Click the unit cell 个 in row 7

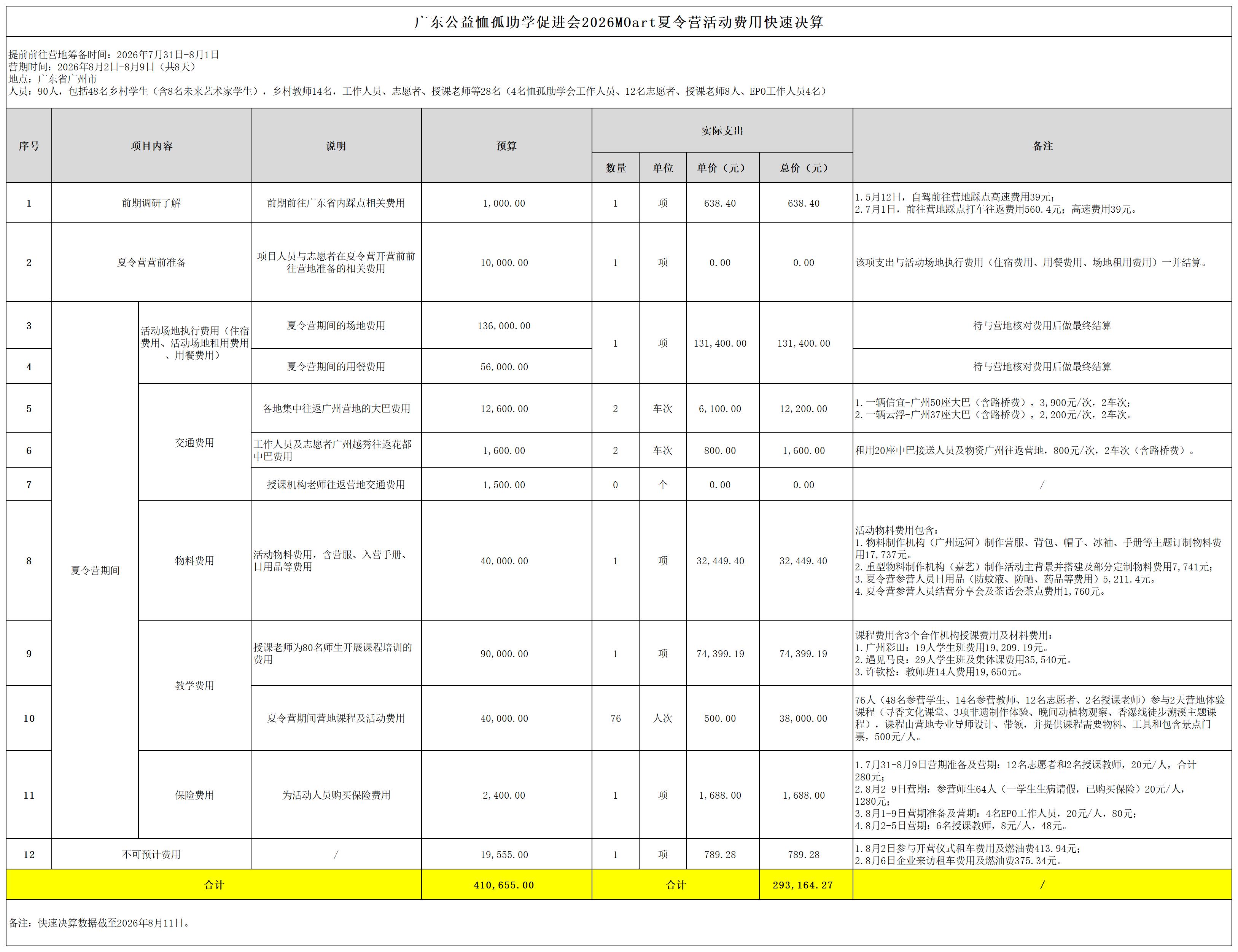(663, 484)
